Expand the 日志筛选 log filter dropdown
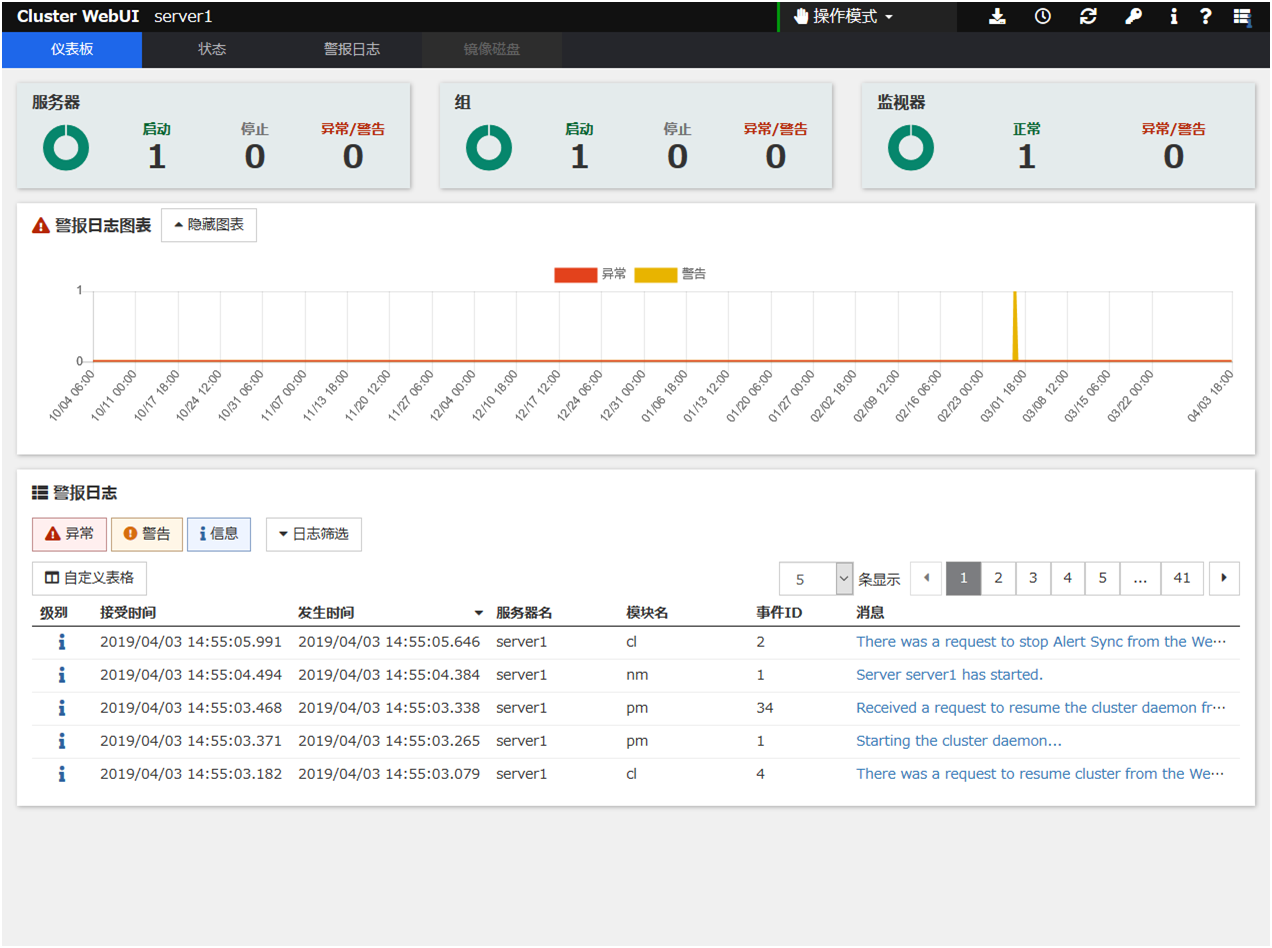 pyautogui.click(x=314, y=534)
